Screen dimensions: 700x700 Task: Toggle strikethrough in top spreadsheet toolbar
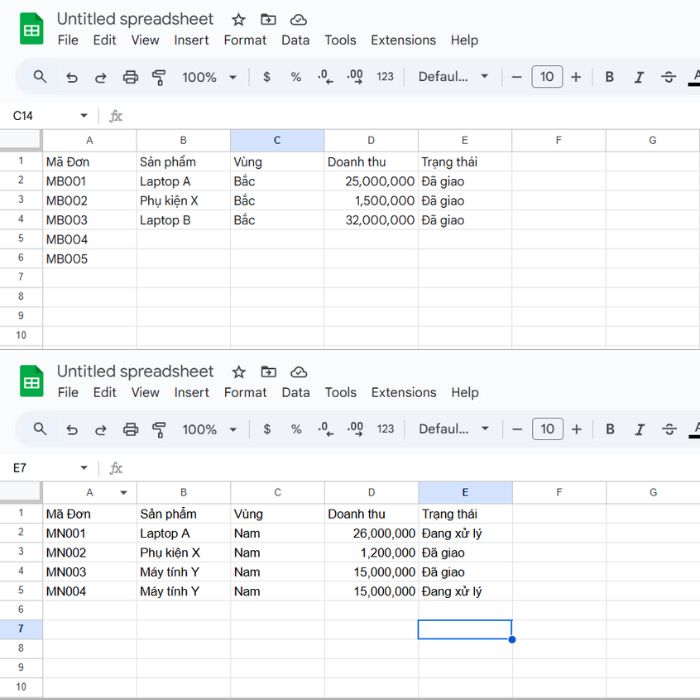tap(668, 77)
